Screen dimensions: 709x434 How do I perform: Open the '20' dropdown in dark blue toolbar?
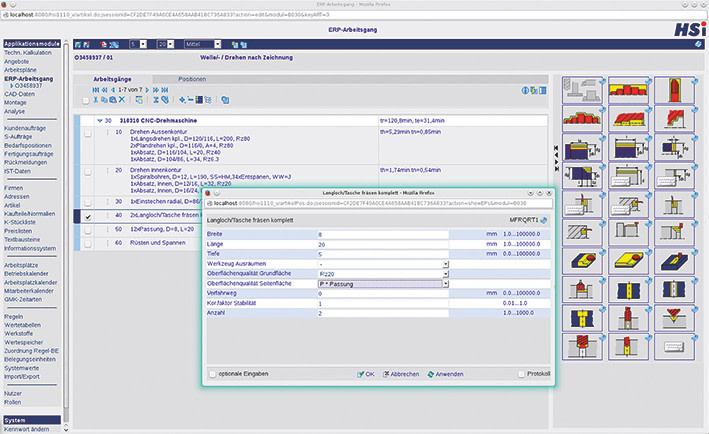pyautogui.click(x=170, y=44)
